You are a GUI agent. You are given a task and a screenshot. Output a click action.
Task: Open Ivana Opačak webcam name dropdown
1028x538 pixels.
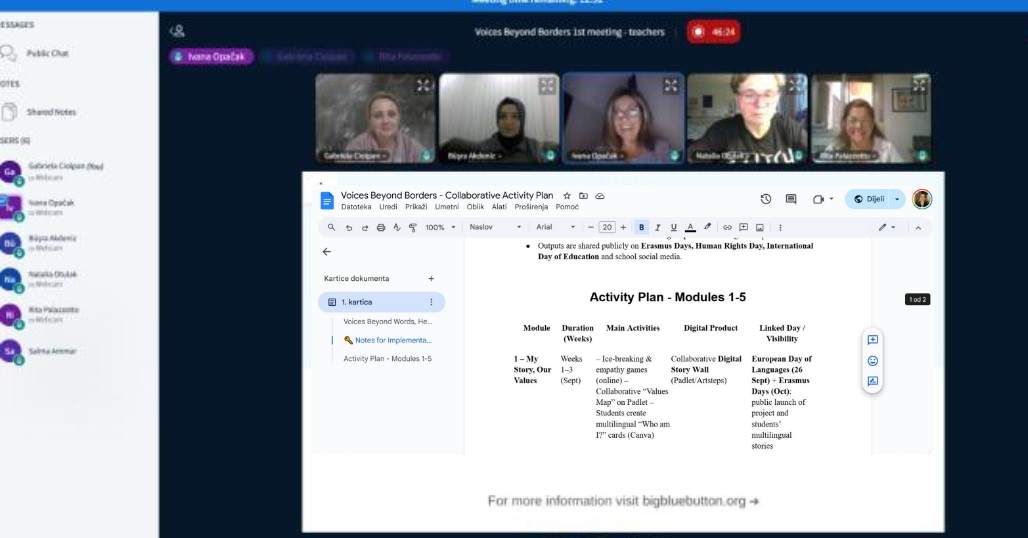pos(597,156)
